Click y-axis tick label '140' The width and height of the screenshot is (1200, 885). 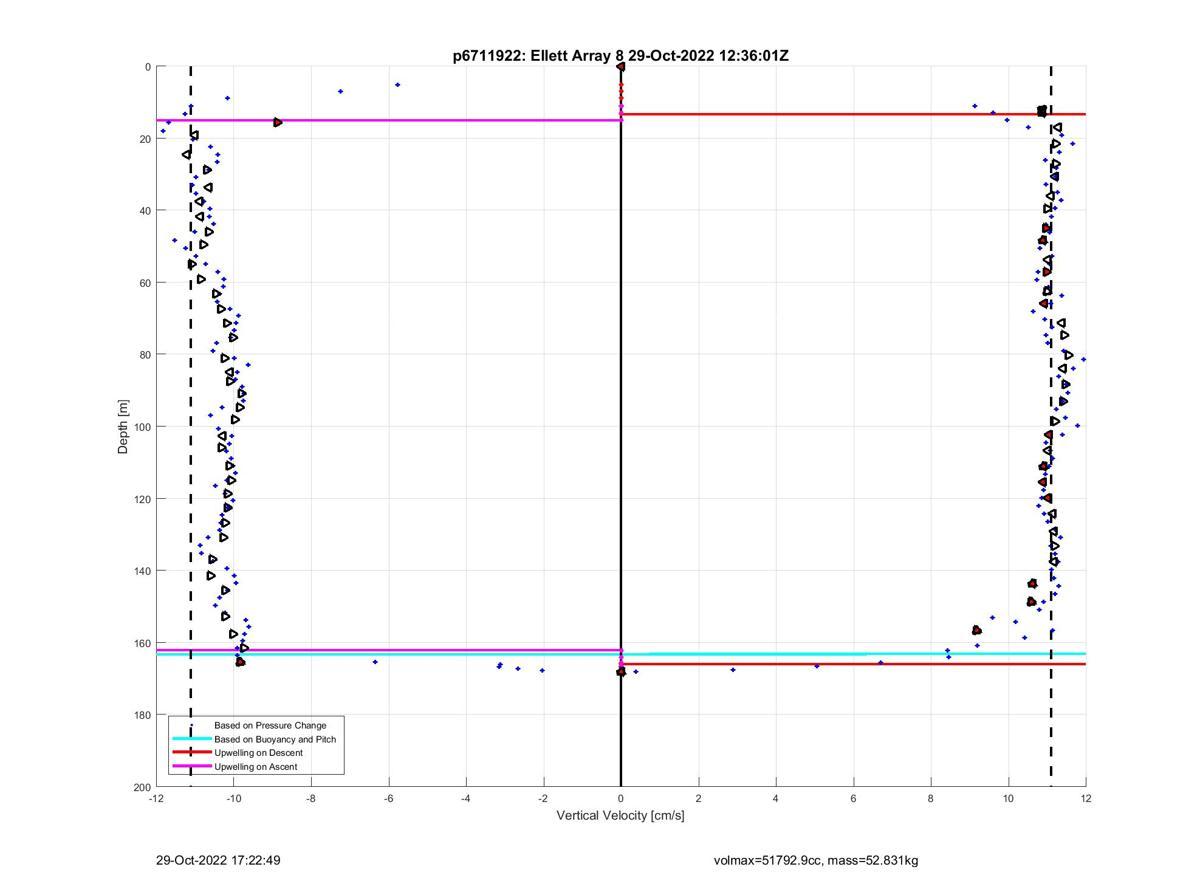tap(142, 571)
